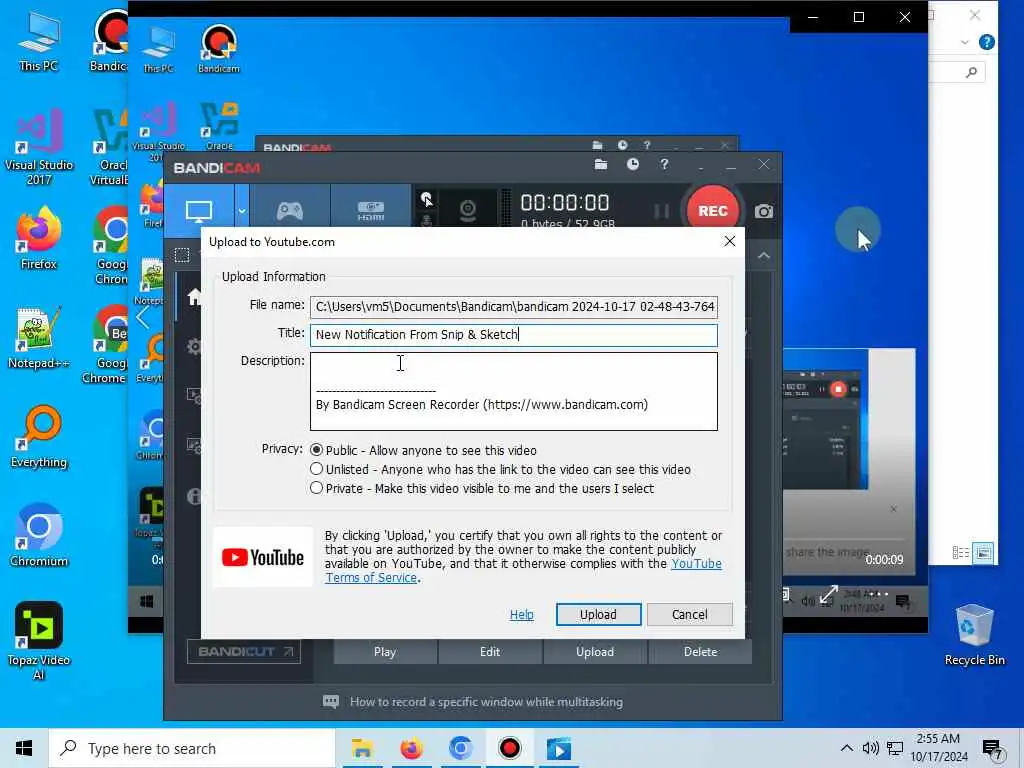Select Bandicam screen recording mode monitor icon
The image size is (1024, 768).
click(x=199, y=210)
